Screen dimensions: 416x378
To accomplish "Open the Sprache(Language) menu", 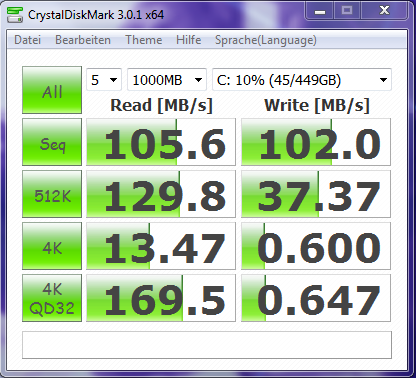I will 266,40.
